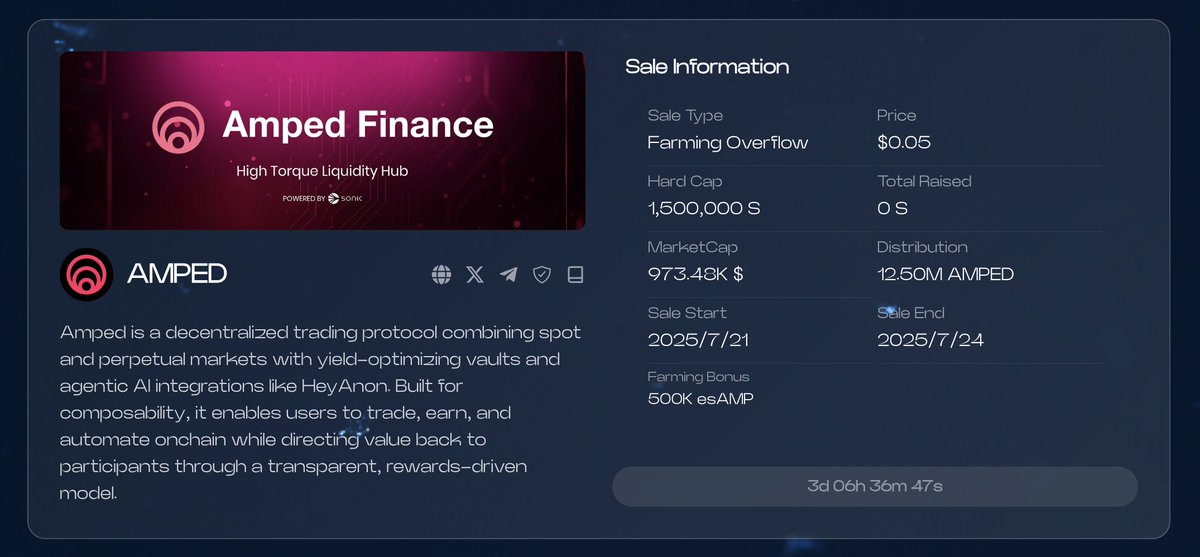Click the 1,500,000 S hard cap value
The width and height of the screenshot is (1200, 557).
tap(704, 208)
